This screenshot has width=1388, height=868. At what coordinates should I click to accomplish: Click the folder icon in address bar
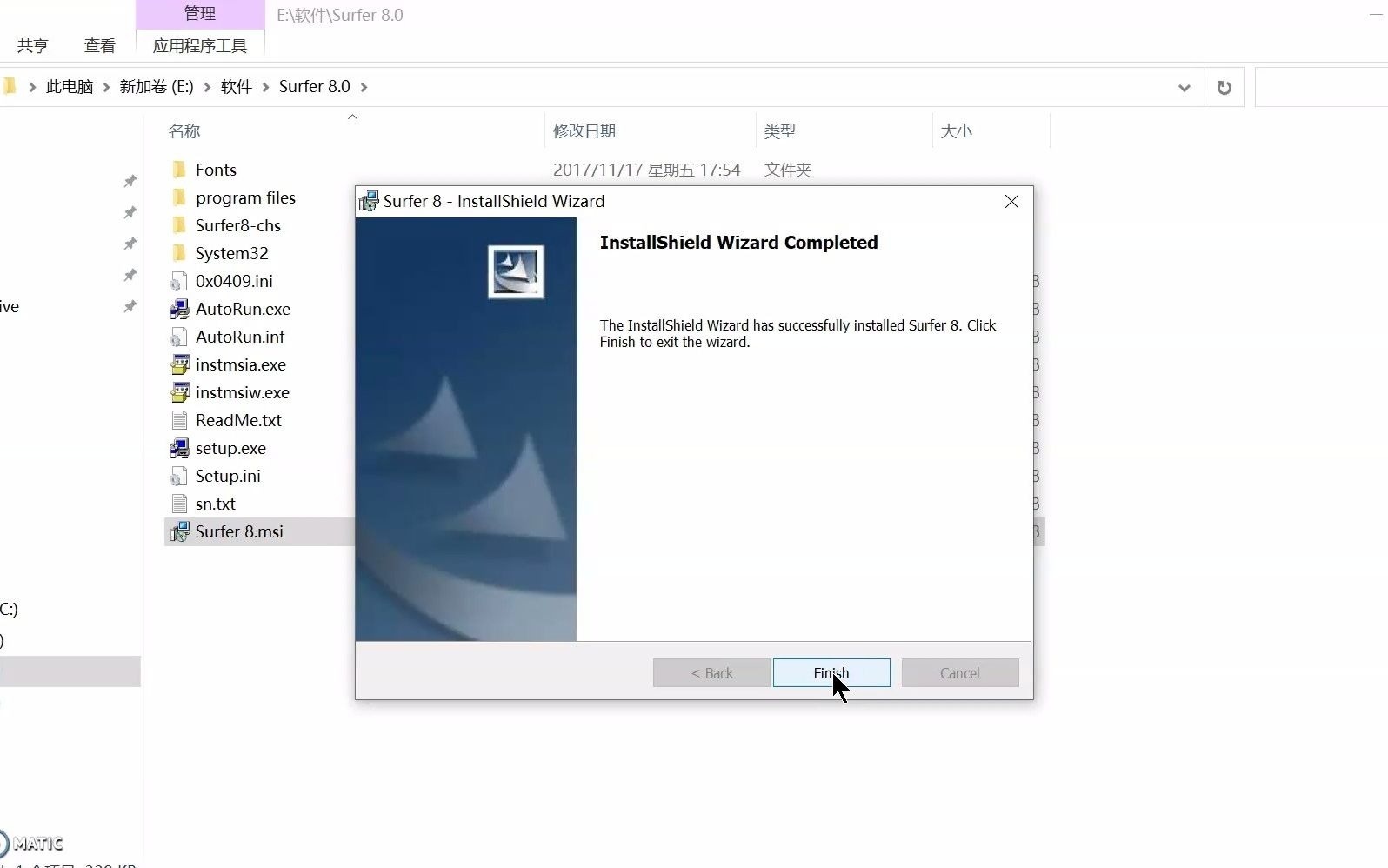coord(10,86)
